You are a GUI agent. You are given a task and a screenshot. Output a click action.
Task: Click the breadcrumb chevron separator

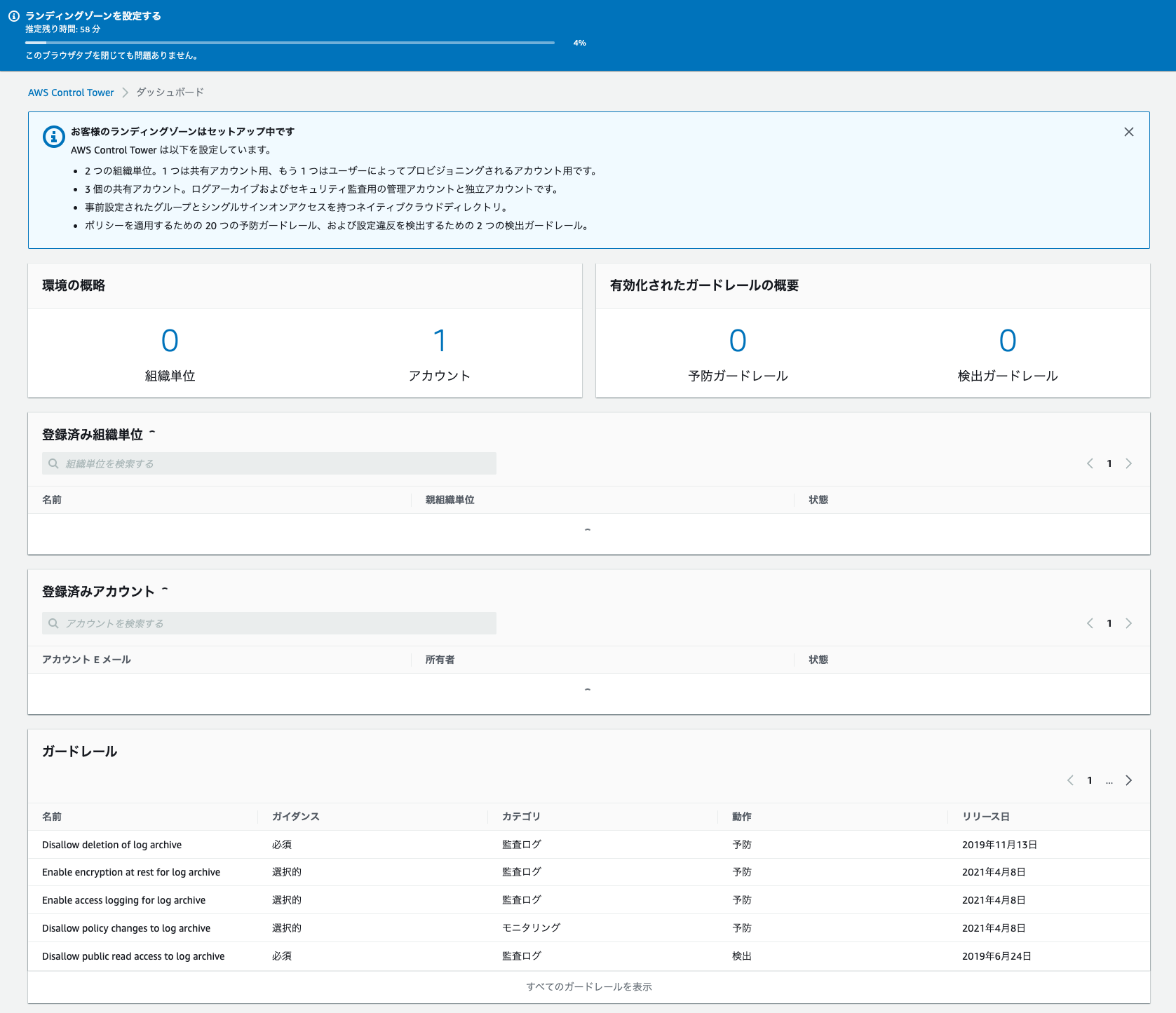[x=125, y=93]
